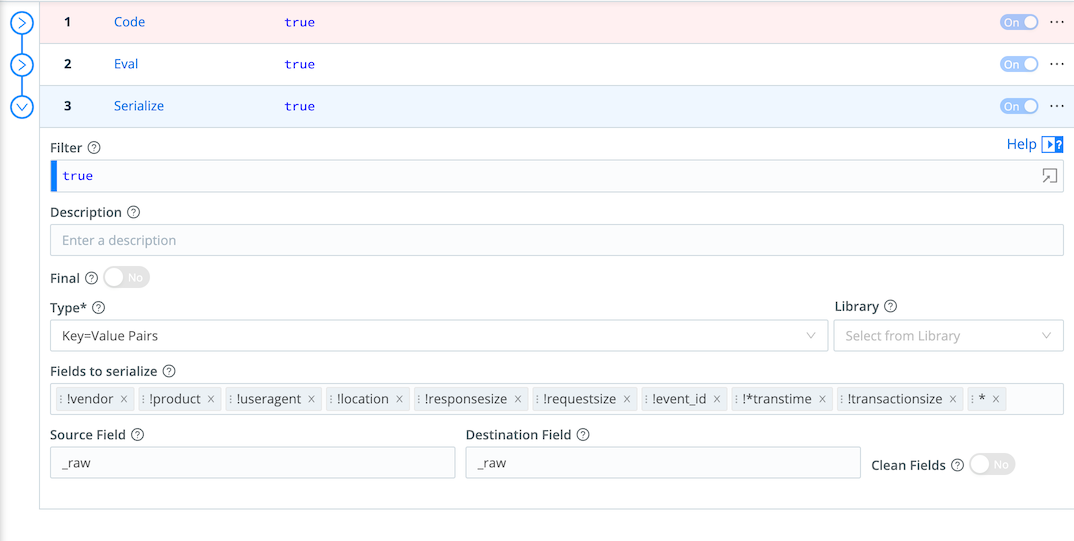Screen dimensions: 1074x541
Task: Click the !*transtime tag text
Action: click(x=777, y=399)
